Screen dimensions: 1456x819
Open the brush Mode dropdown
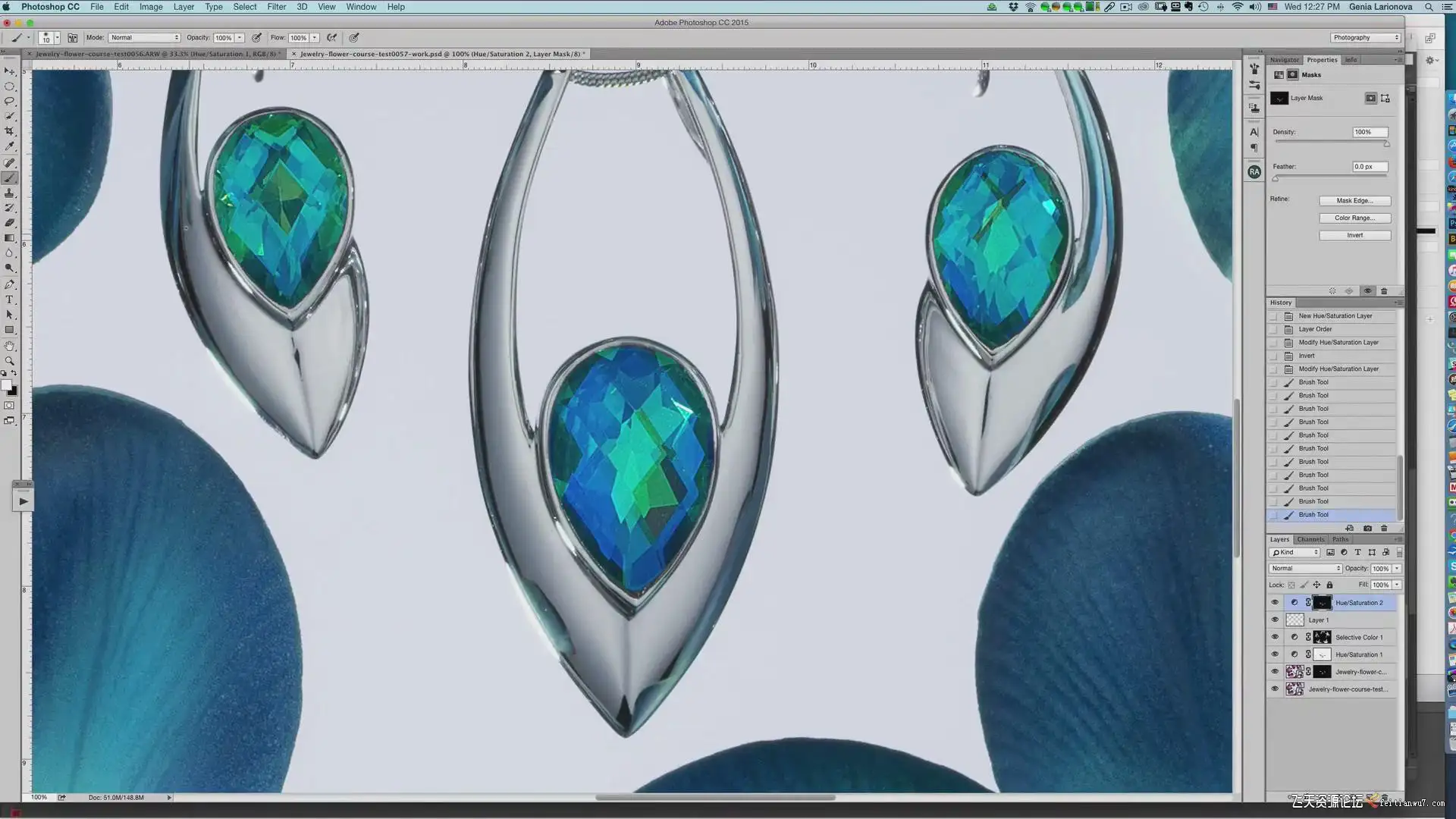pos(144,37)
